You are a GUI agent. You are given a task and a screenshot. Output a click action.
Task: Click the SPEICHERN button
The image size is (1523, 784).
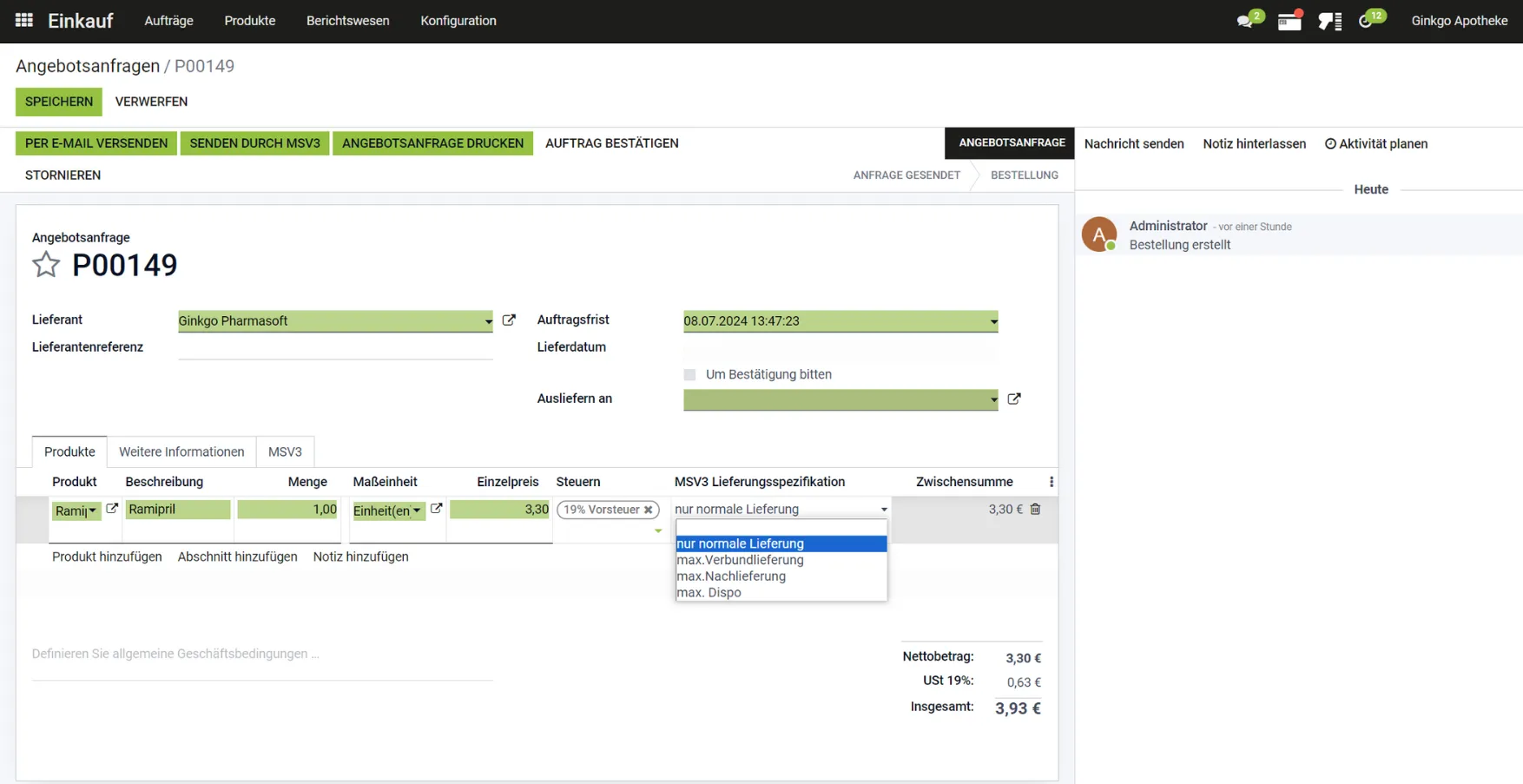59,102
